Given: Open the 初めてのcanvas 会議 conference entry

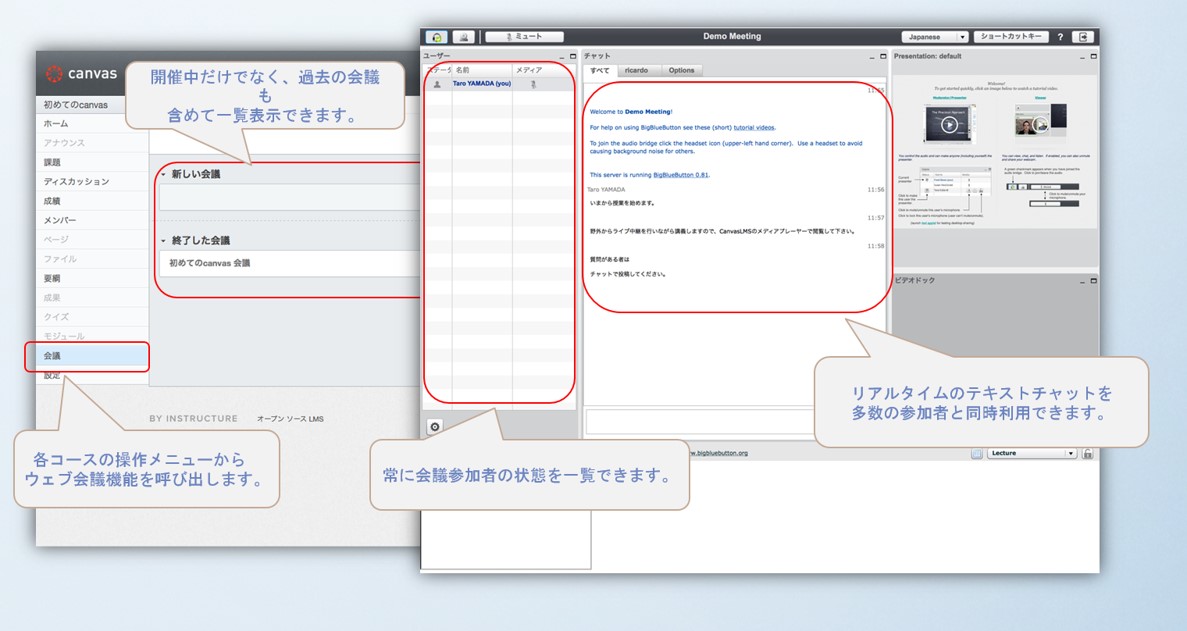Looking at the screenshot, I should point(210,263).
